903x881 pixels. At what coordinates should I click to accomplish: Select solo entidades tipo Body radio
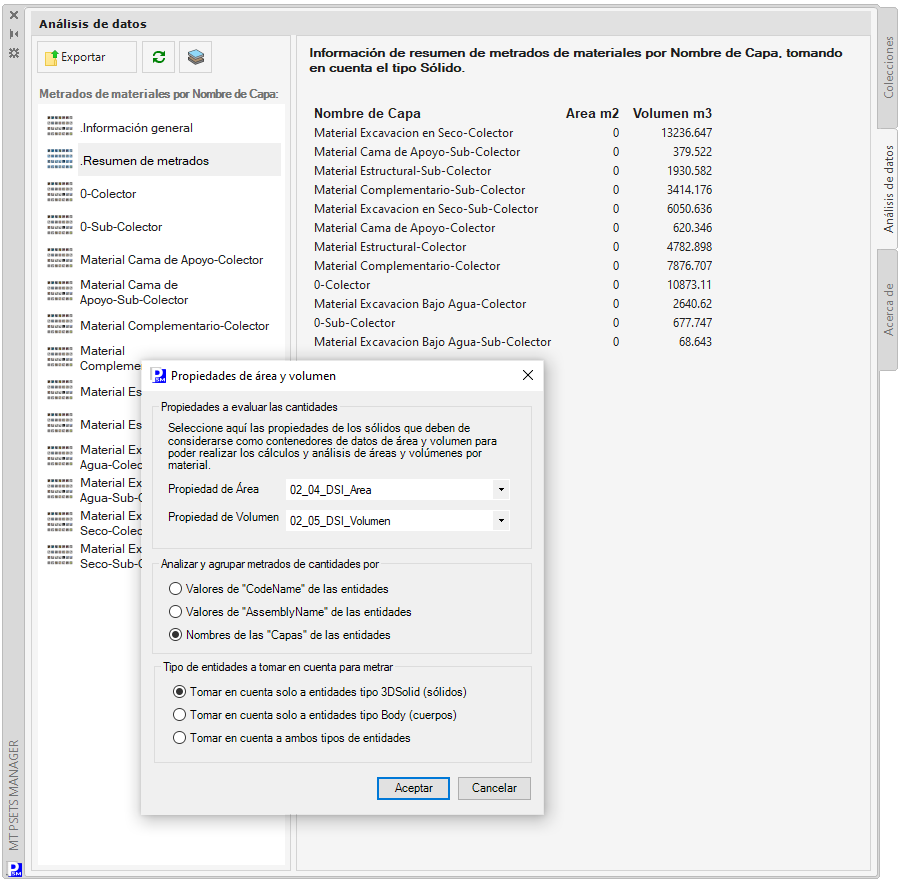(315, 715)
